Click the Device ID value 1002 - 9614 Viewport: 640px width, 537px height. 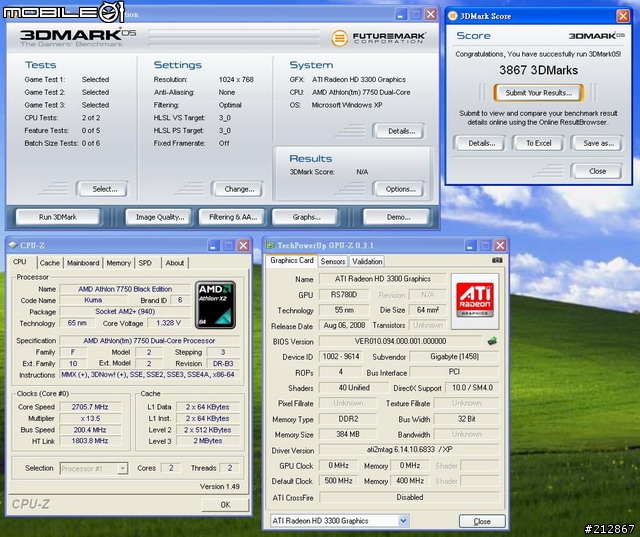(x=340, y=357)
